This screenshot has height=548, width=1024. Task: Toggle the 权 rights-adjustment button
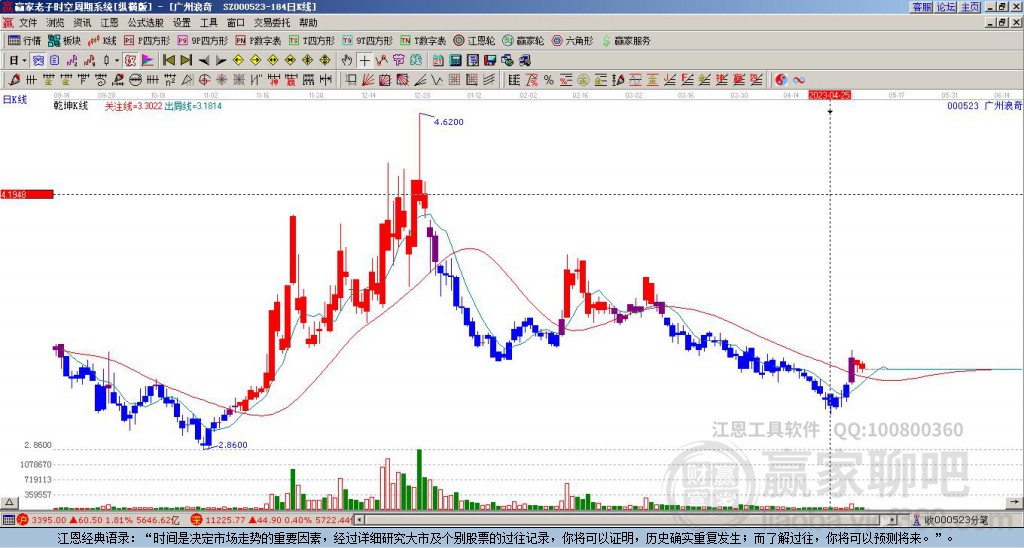pyautogui.click(x=129, y=60)
